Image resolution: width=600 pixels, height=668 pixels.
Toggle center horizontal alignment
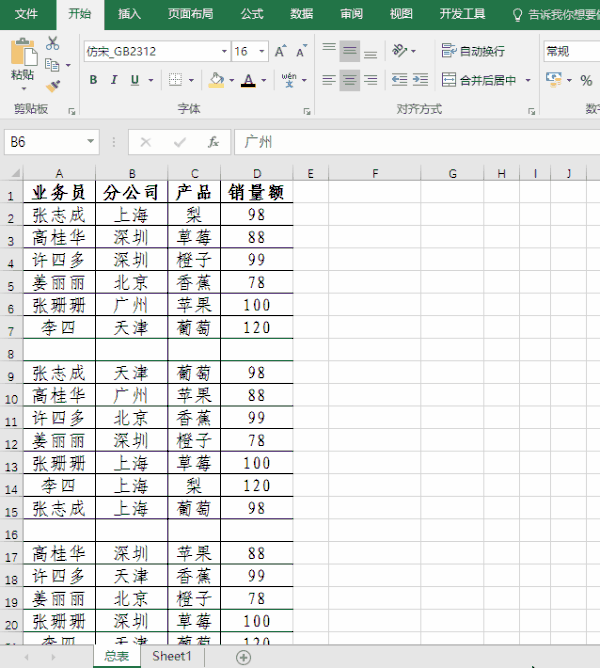coord(349,81)
